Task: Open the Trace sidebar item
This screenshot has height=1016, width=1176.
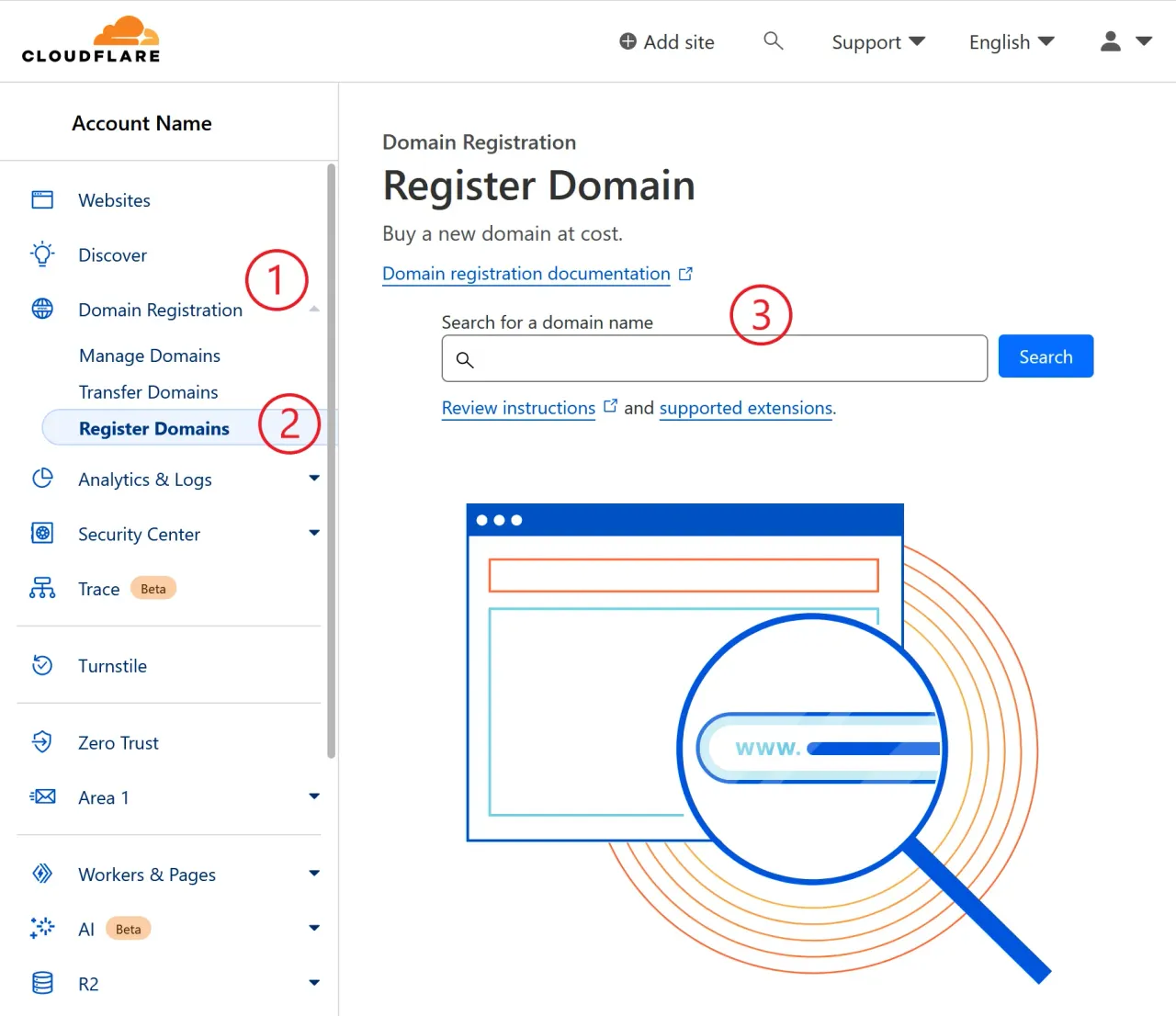Action: [99, 589]
